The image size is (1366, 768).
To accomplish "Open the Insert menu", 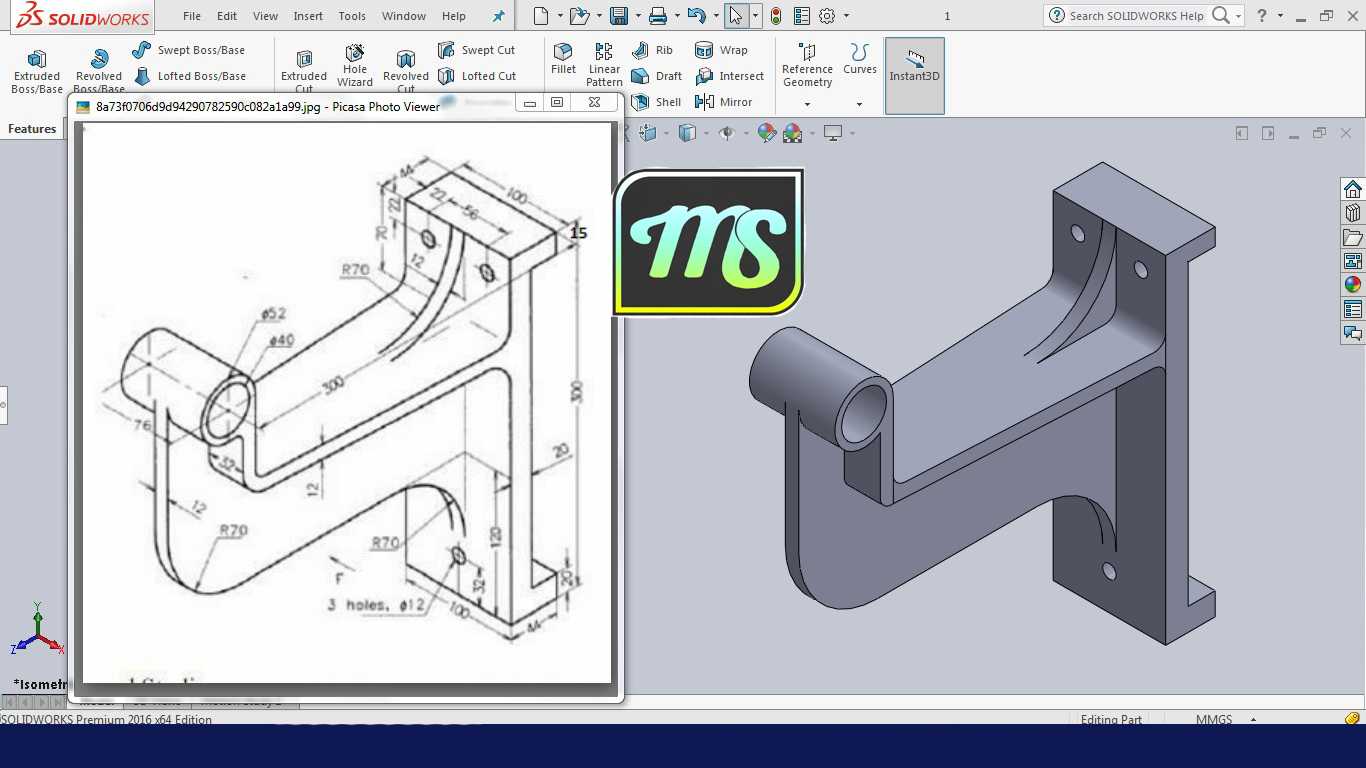I will coord(308,16).
